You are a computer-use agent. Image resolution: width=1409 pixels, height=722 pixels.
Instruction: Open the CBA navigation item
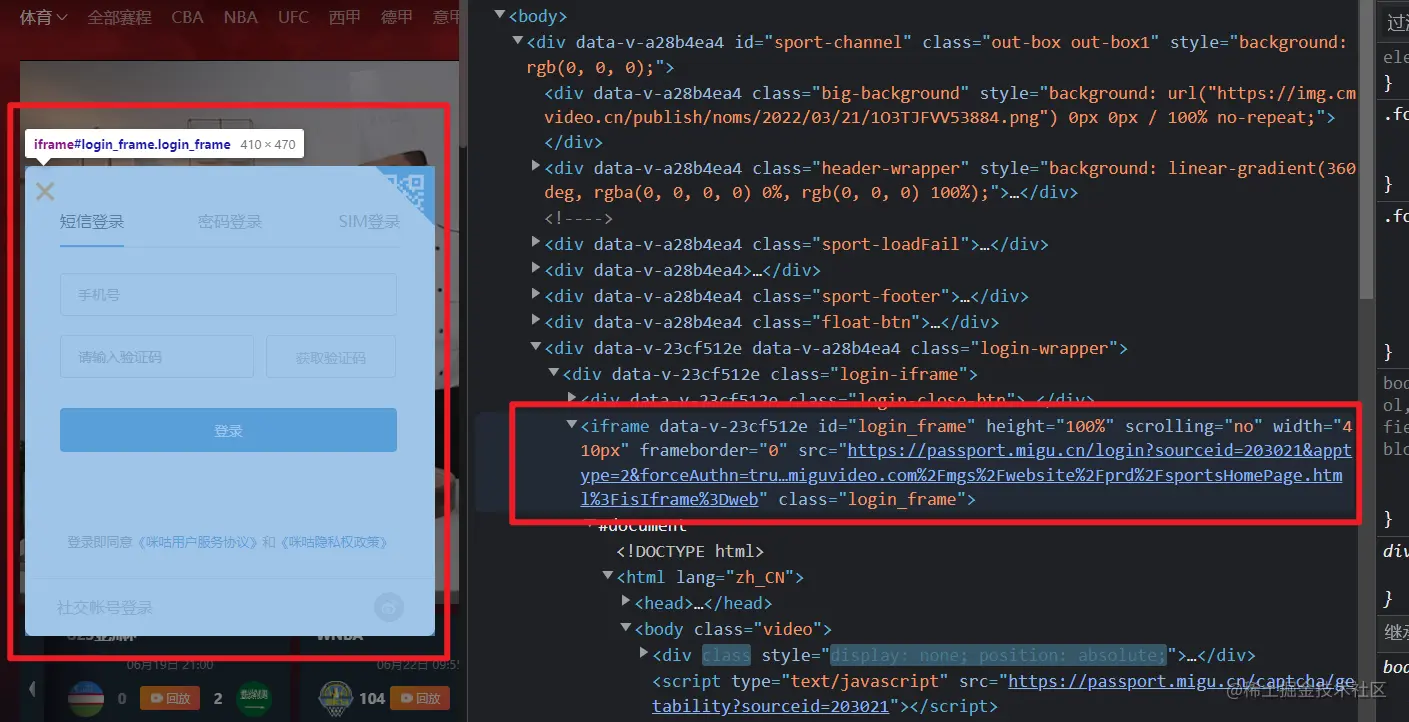click(x=187, y=17)
